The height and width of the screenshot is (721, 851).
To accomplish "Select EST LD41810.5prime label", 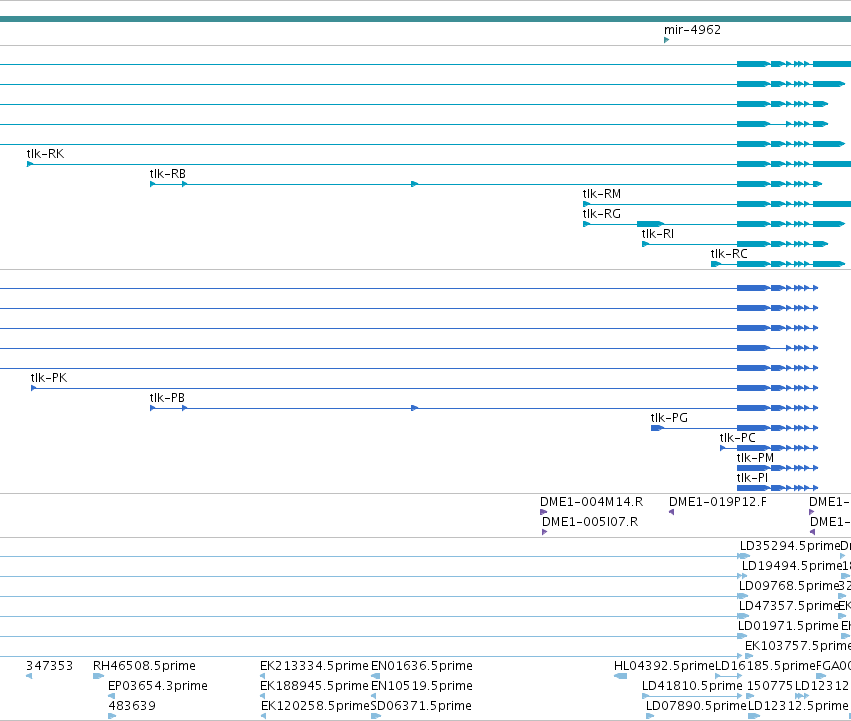I will (x=692, y=686).
